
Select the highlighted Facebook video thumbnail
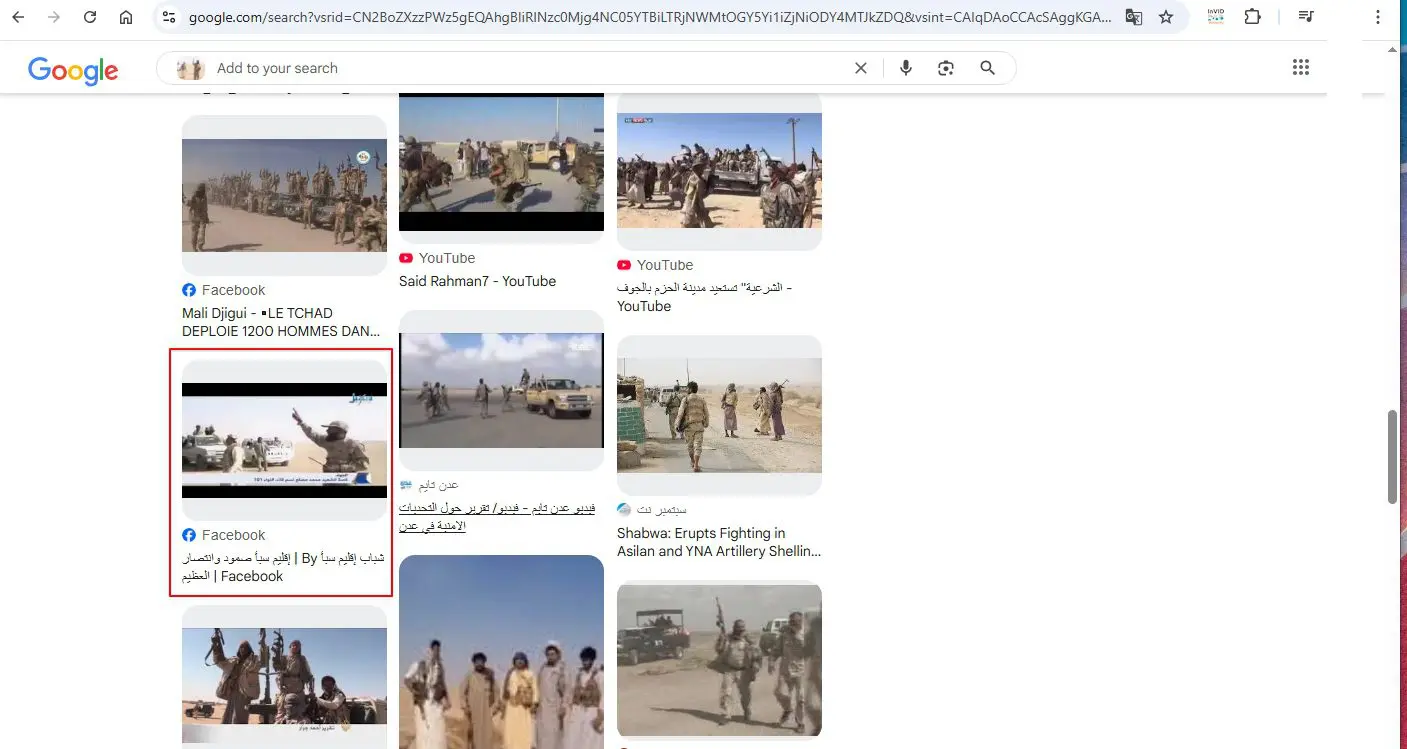(284, 440)
